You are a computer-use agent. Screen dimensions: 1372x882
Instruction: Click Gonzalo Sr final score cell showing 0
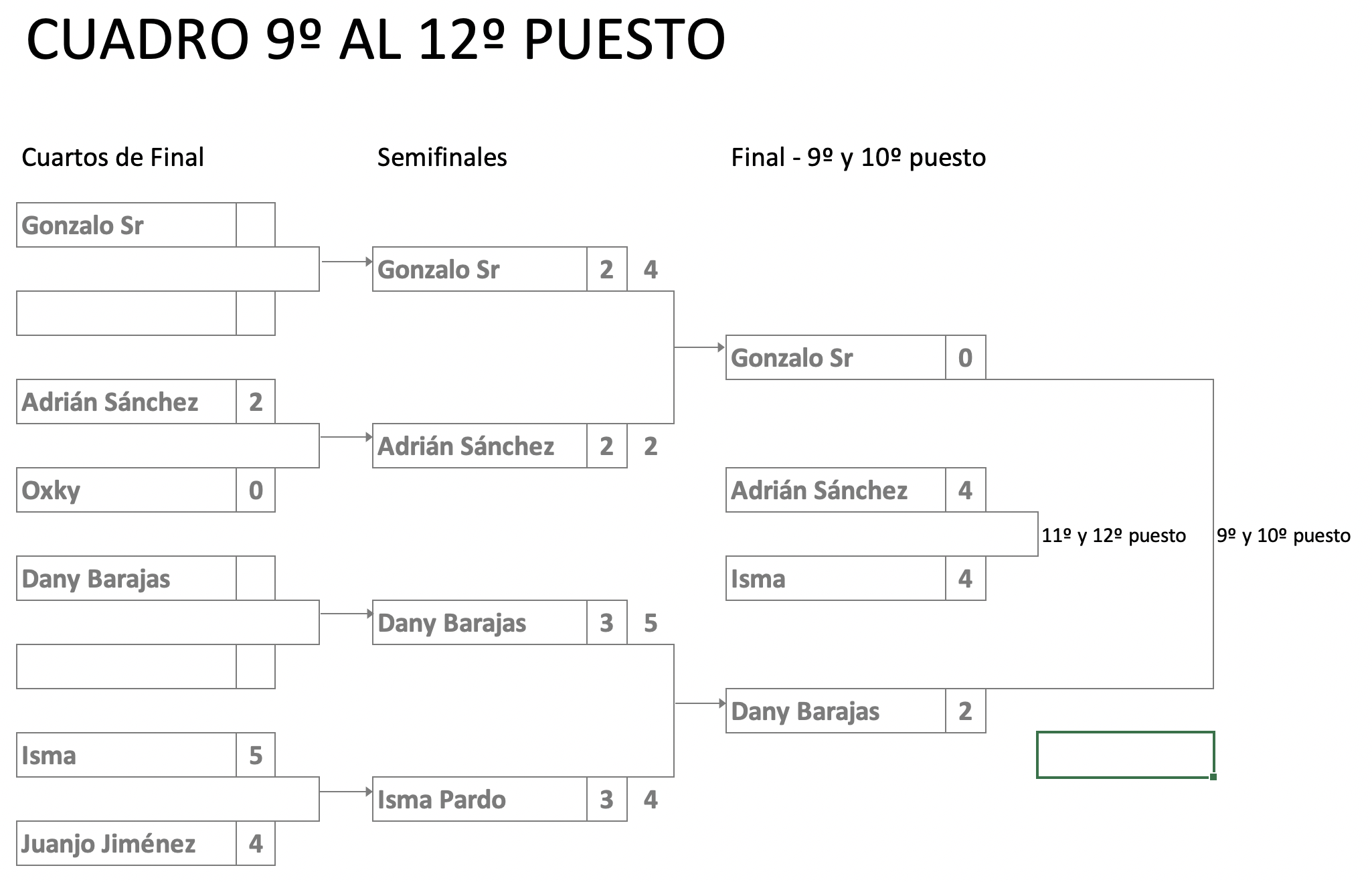pyautogui.click(x=966, y=357)
